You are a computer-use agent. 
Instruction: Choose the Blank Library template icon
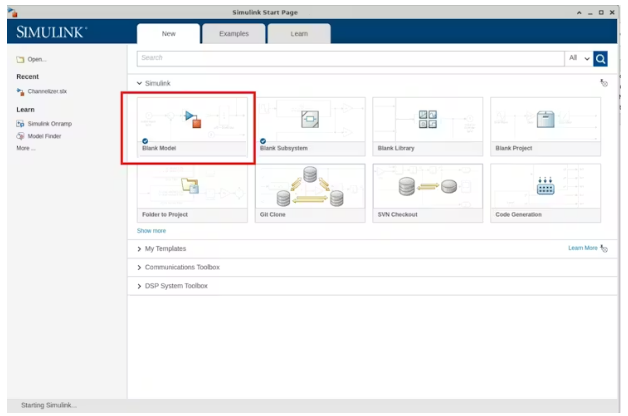[427, 120]
